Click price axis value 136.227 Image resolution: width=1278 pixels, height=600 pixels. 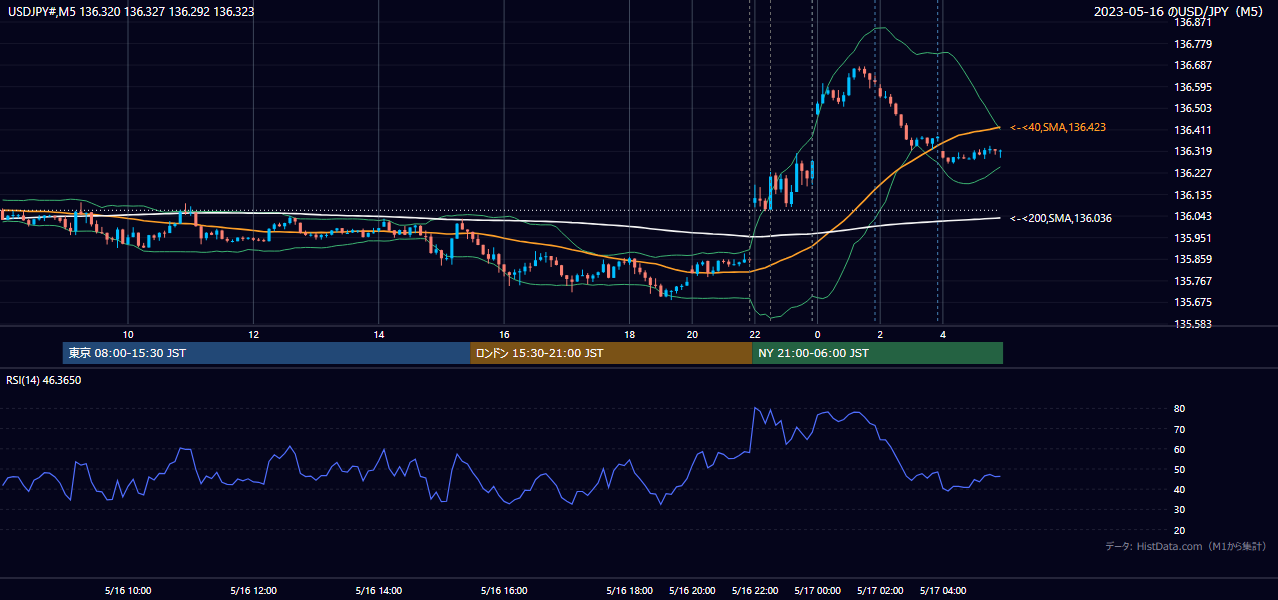(x=1192, y=173)
